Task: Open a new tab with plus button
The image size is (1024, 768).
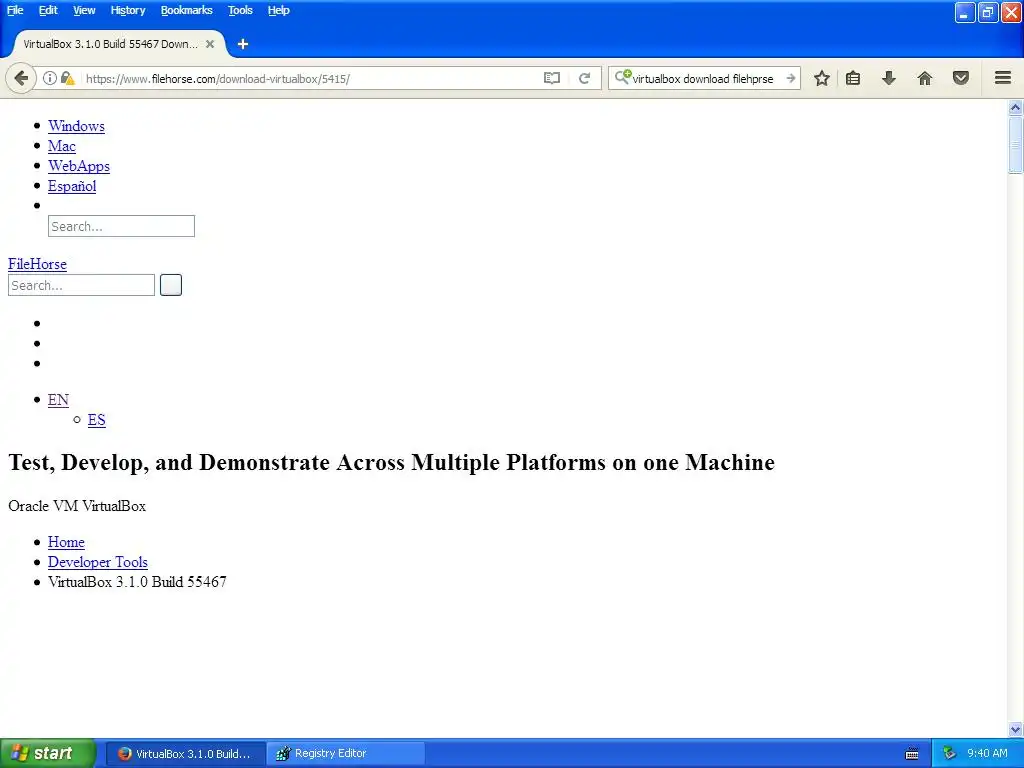Action: tap(243, 44)
